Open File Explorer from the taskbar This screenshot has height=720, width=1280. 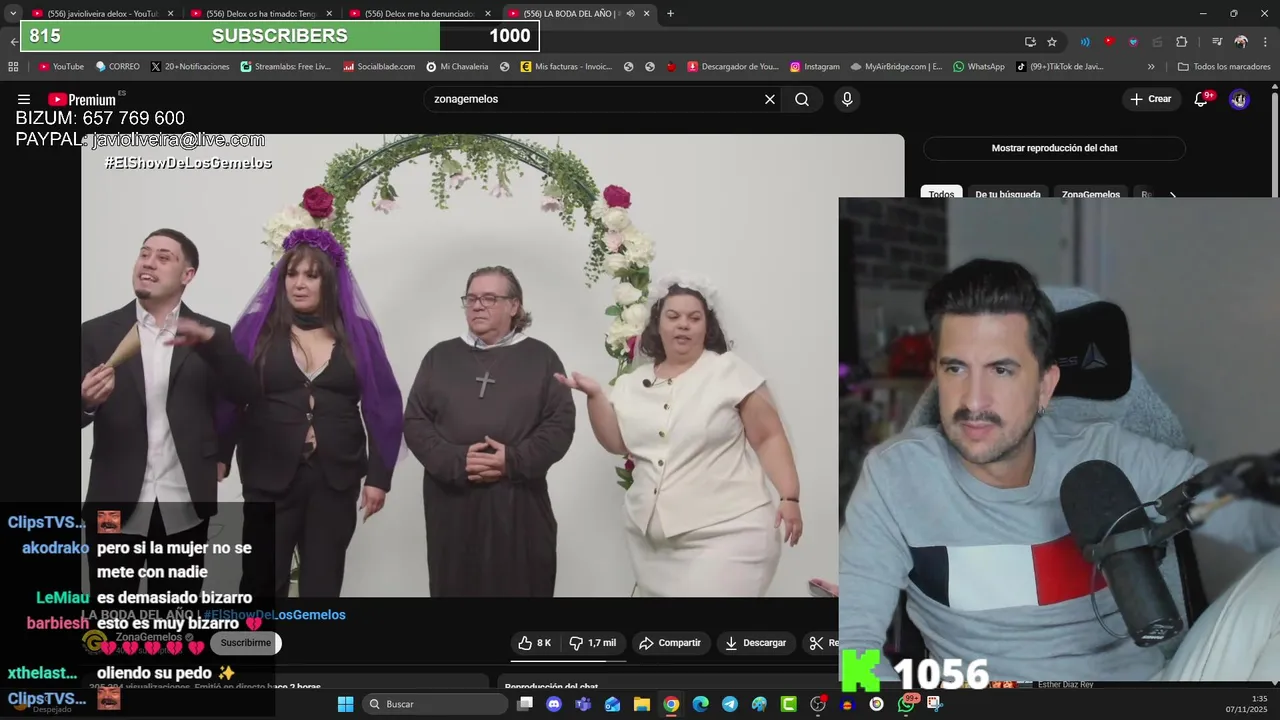tap(641, 704)
